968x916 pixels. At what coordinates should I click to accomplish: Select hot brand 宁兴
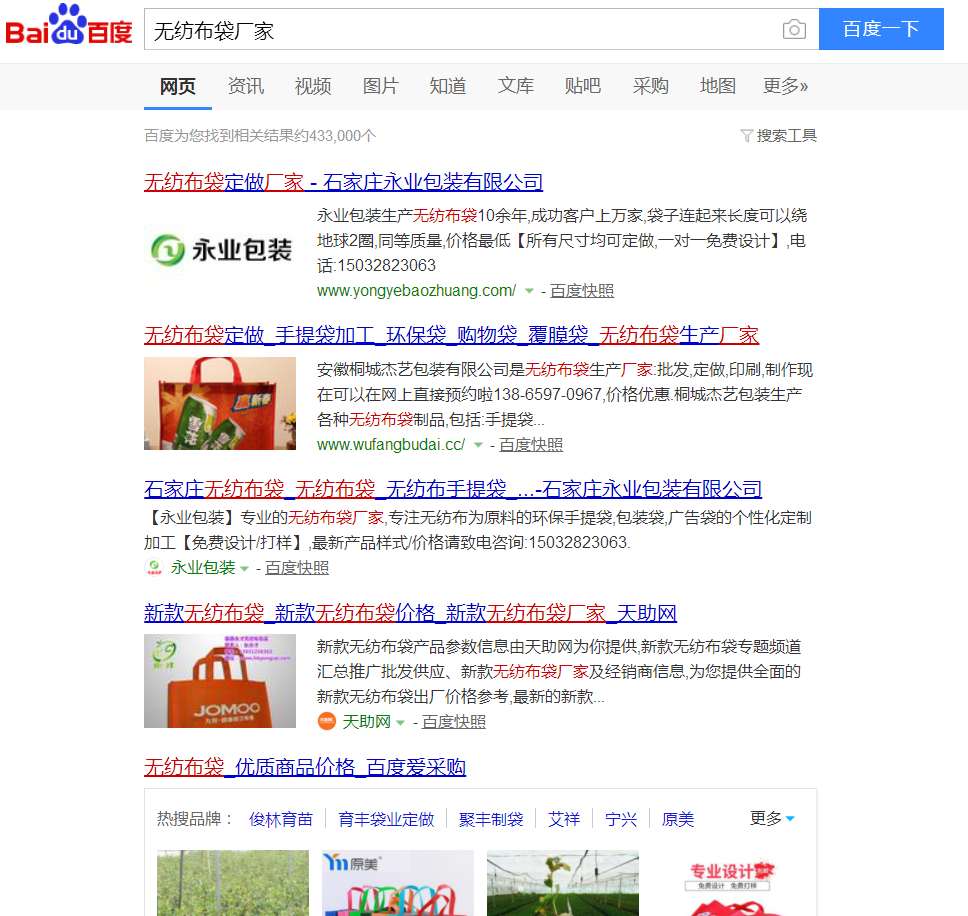click(x=621, y=819)
